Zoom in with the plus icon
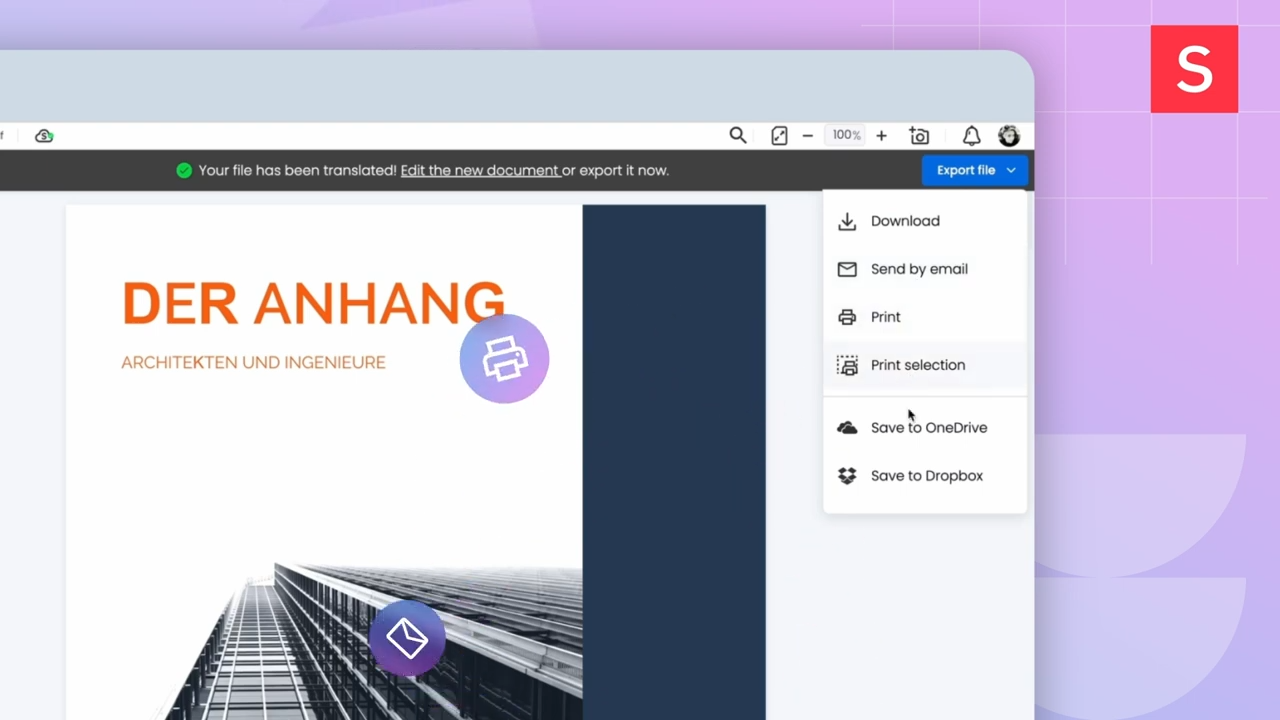Viewport: 1280px width, 720px height. [881, 136]
